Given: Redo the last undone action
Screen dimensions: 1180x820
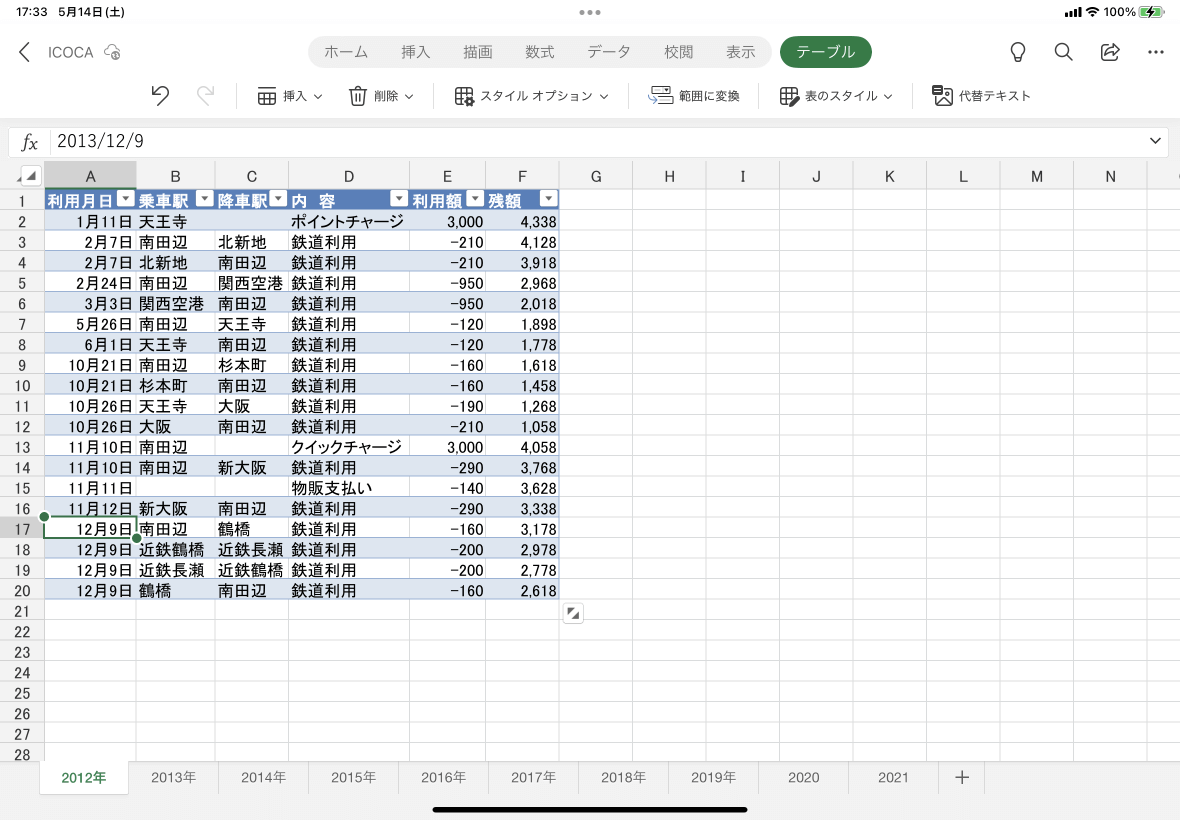Looking at the screenshot, I should [x=205, y=96].
